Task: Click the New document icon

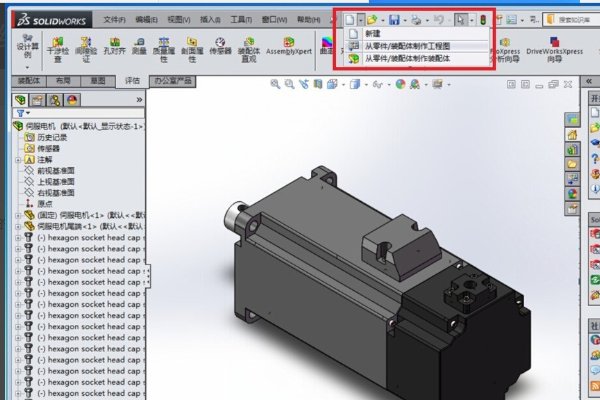Action: 349,20
